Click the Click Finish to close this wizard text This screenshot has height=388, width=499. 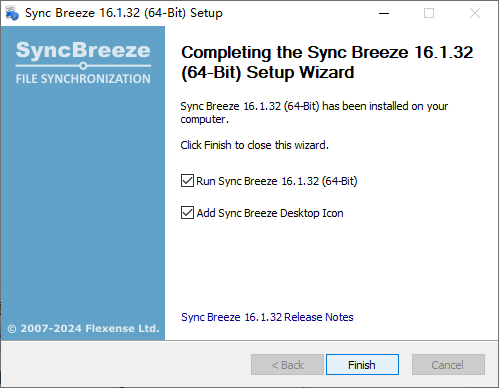click(255, 145)
